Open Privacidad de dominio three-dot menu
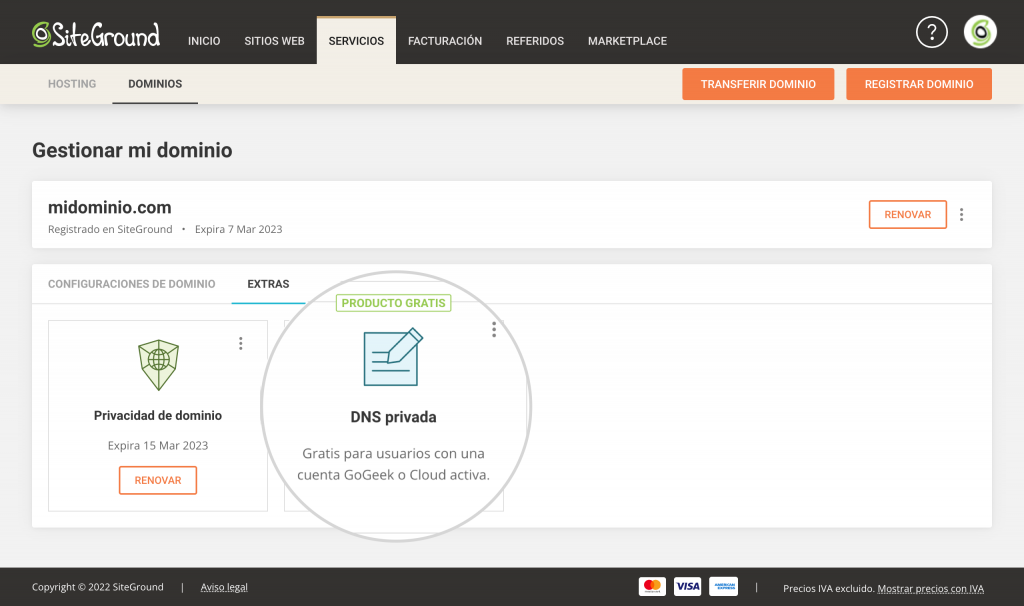1024x606 pixels. [x=240, y=343]
